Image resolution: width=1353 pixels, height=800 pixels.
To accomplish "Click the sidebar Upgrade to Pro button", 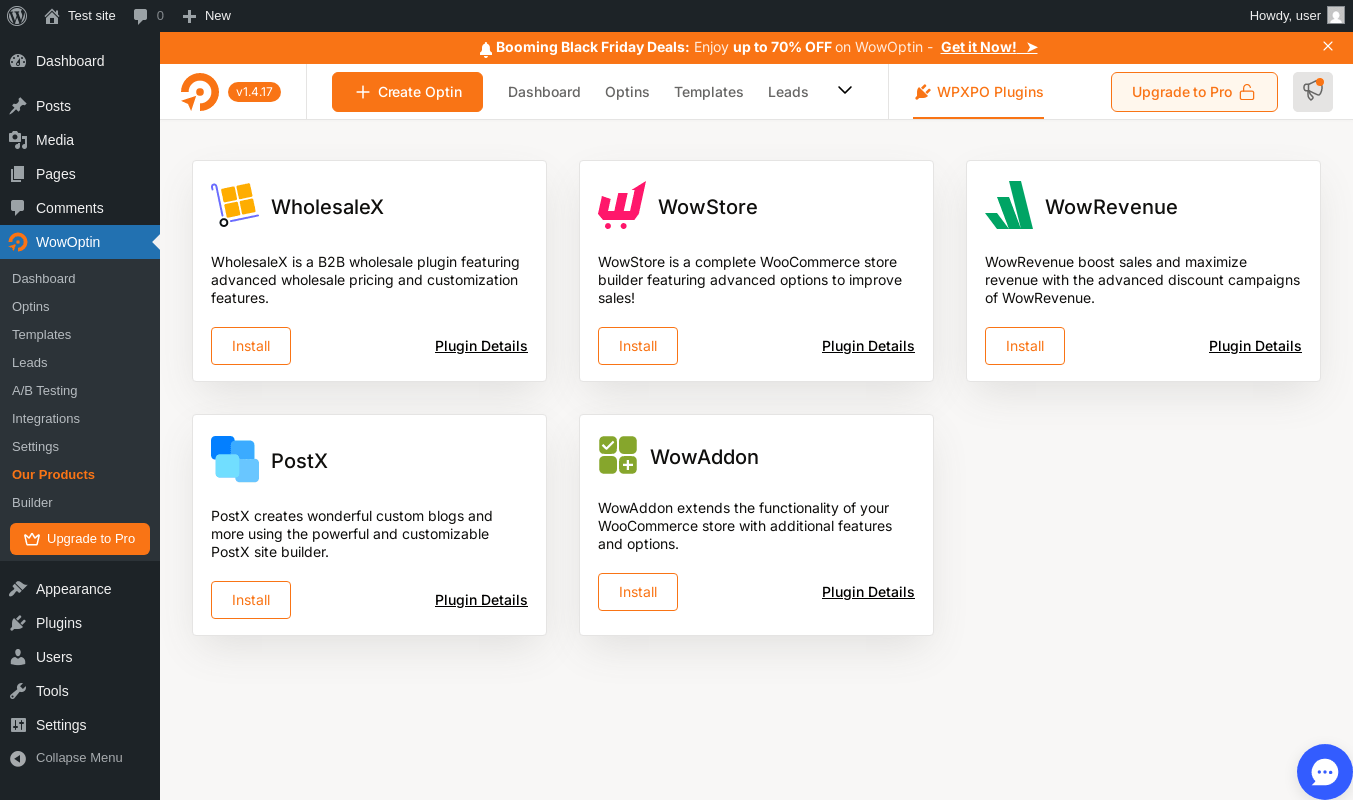I will (80, 539).
